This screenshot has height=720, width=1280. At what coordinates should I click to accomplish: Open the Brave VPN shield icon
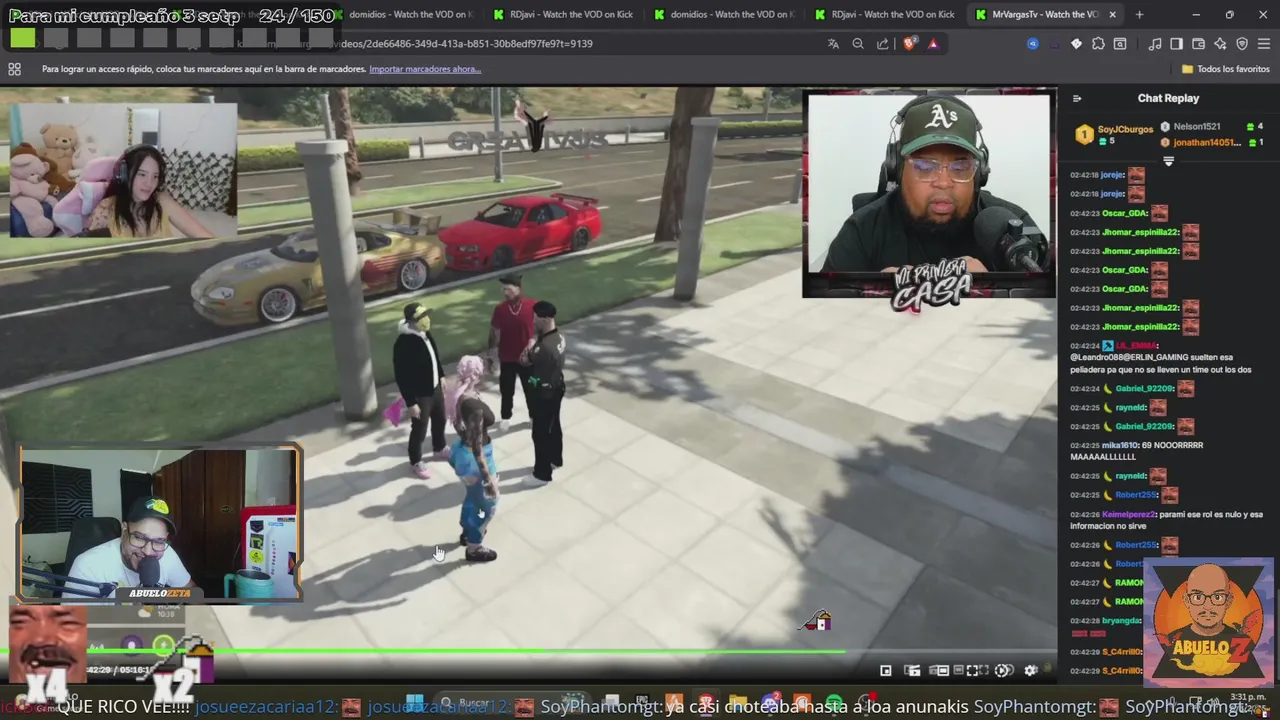click(x=1242, y=44)
